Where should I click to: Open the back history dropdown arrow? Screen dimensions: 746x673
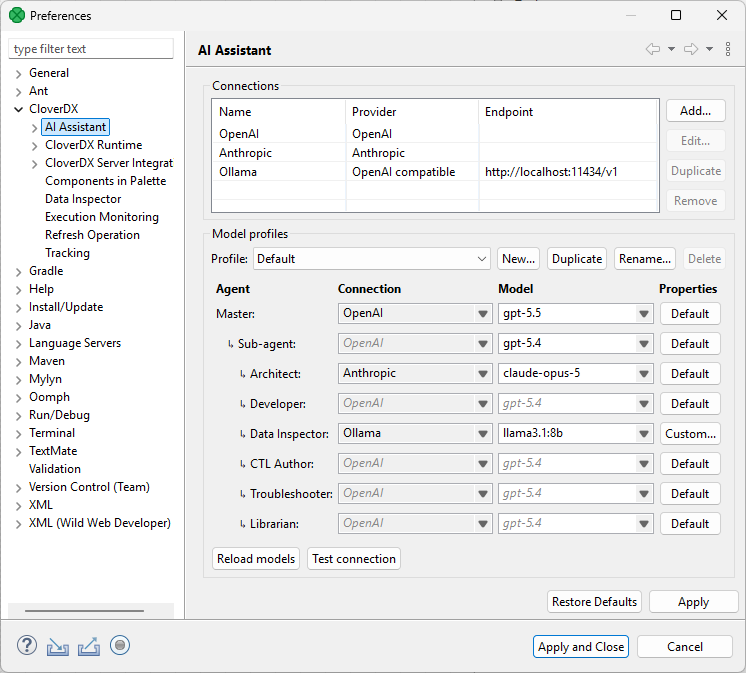pos(671,49)
